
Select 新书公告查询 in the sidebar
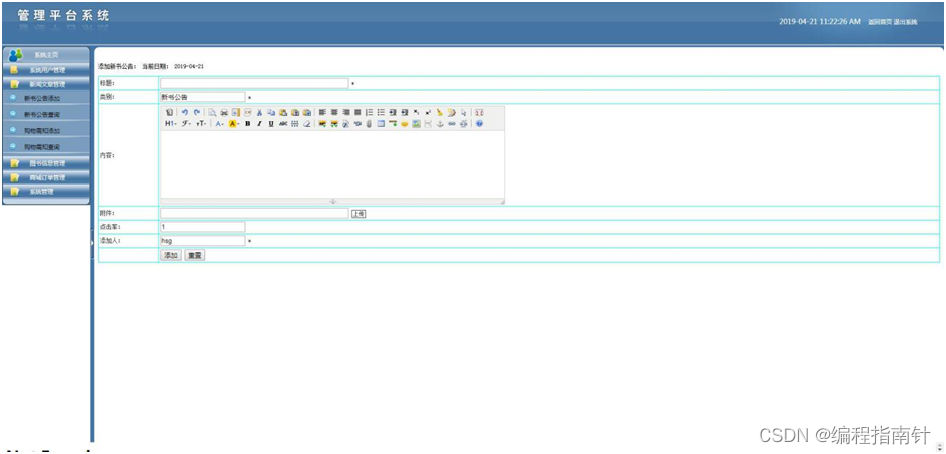[42, 114]
